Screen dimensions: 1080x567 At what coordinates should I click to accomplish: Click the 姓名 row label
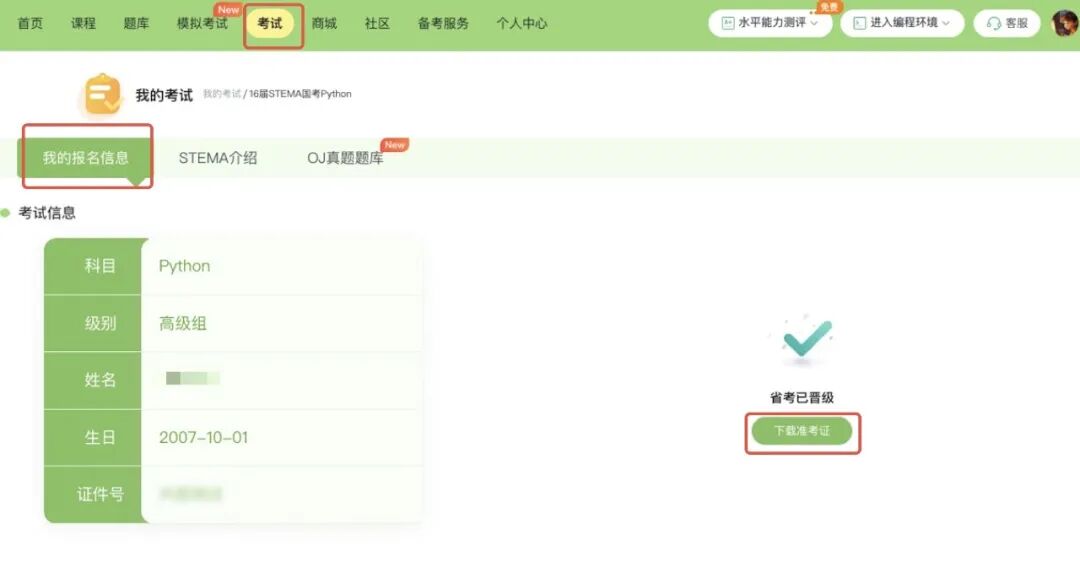point(100,380)
